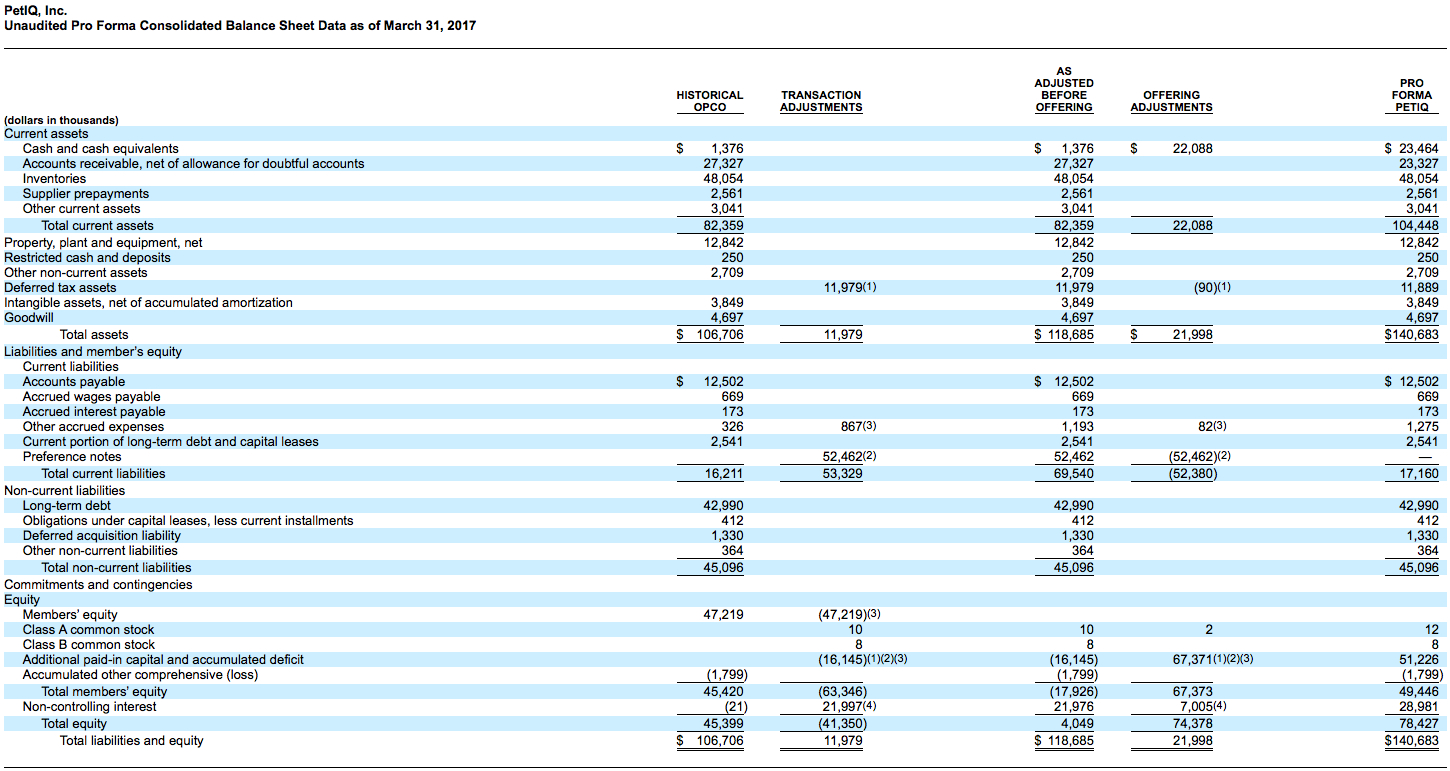Click the offering adjustment '(90)(1)' for deferred taxes

click(x=1212, y=287)
